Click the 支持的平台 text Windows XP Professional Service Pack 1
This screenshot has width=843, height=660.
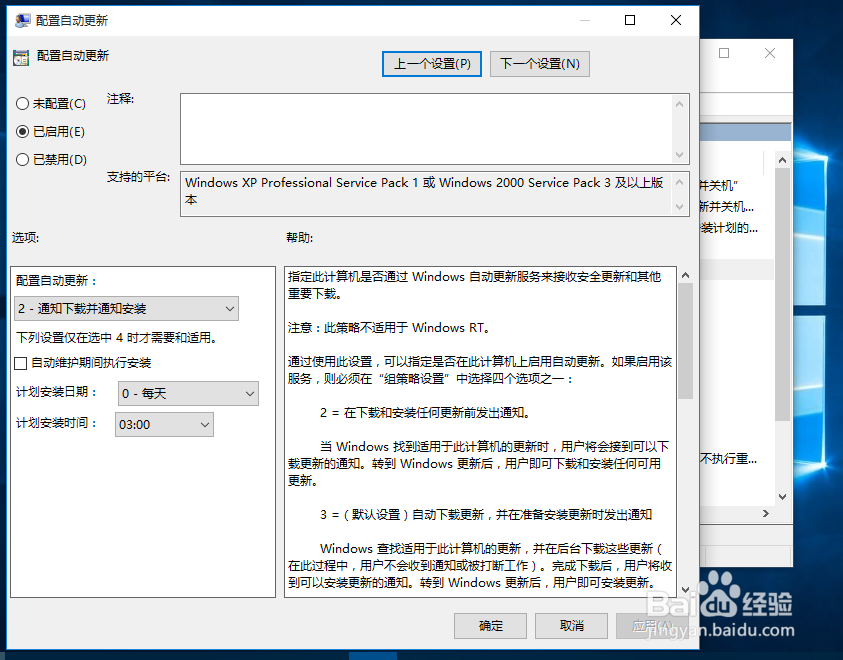click(x=302, y=183)
